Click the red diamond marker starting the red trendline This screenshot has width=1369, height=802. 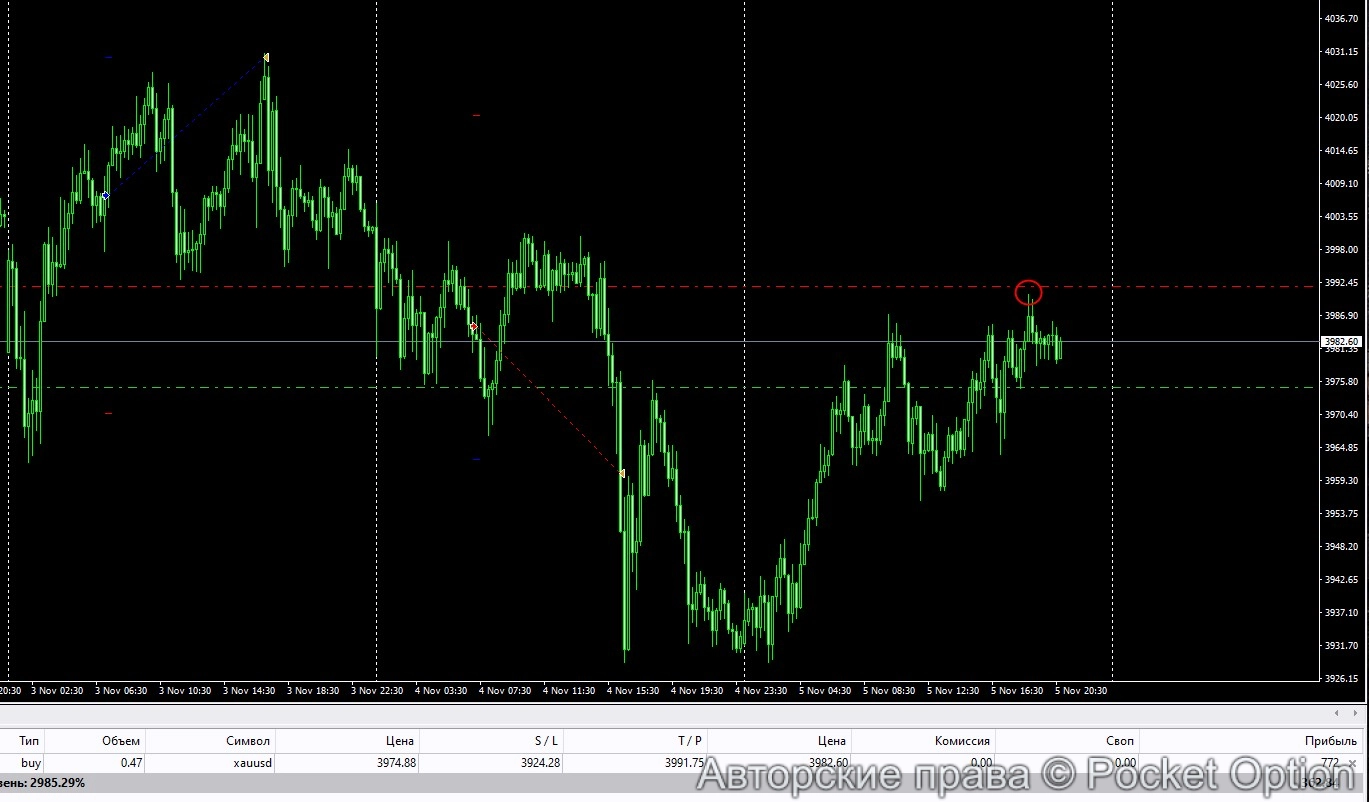point(473,327)
